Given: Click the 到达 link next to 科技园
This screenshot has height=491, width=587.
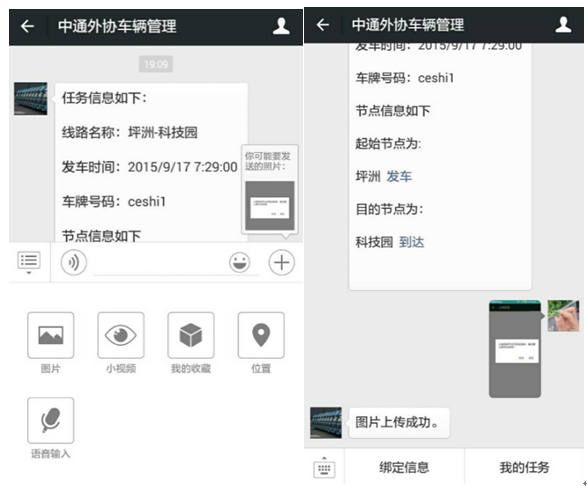Looking at the screenshot, I should [x=412, y=242].
